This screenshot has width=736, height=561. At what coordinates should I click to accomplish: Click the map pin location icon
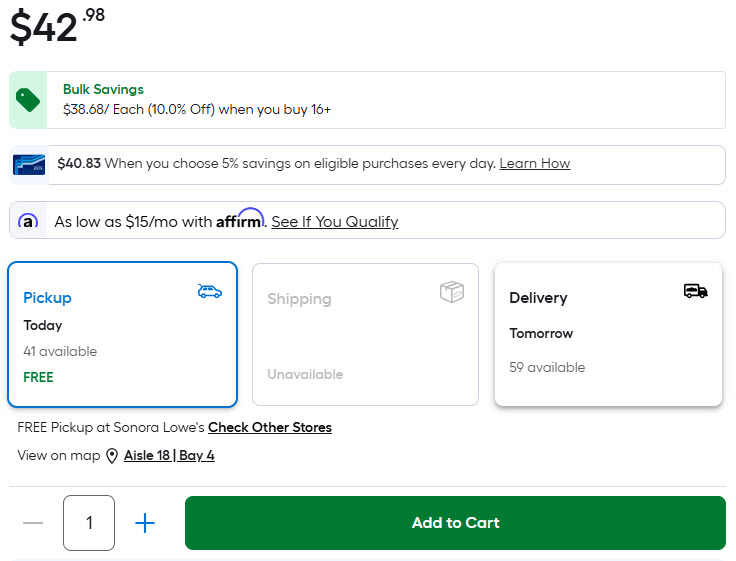[112, 456]
